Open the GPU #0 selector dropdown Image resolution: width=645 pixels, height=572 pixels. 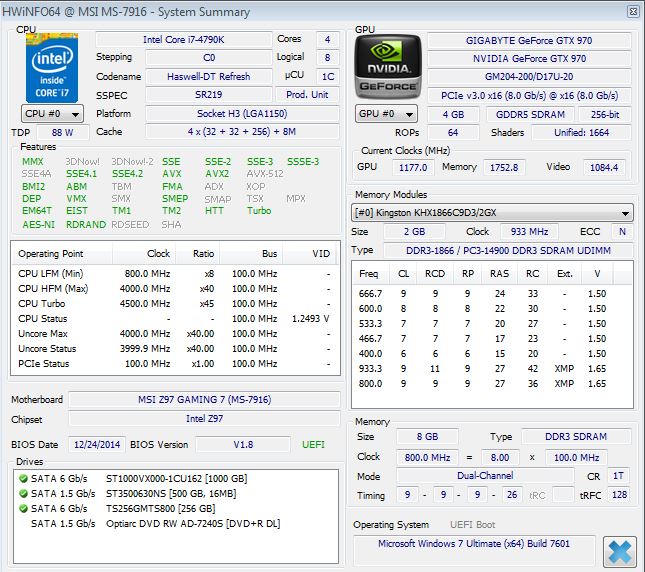point(386,114)
